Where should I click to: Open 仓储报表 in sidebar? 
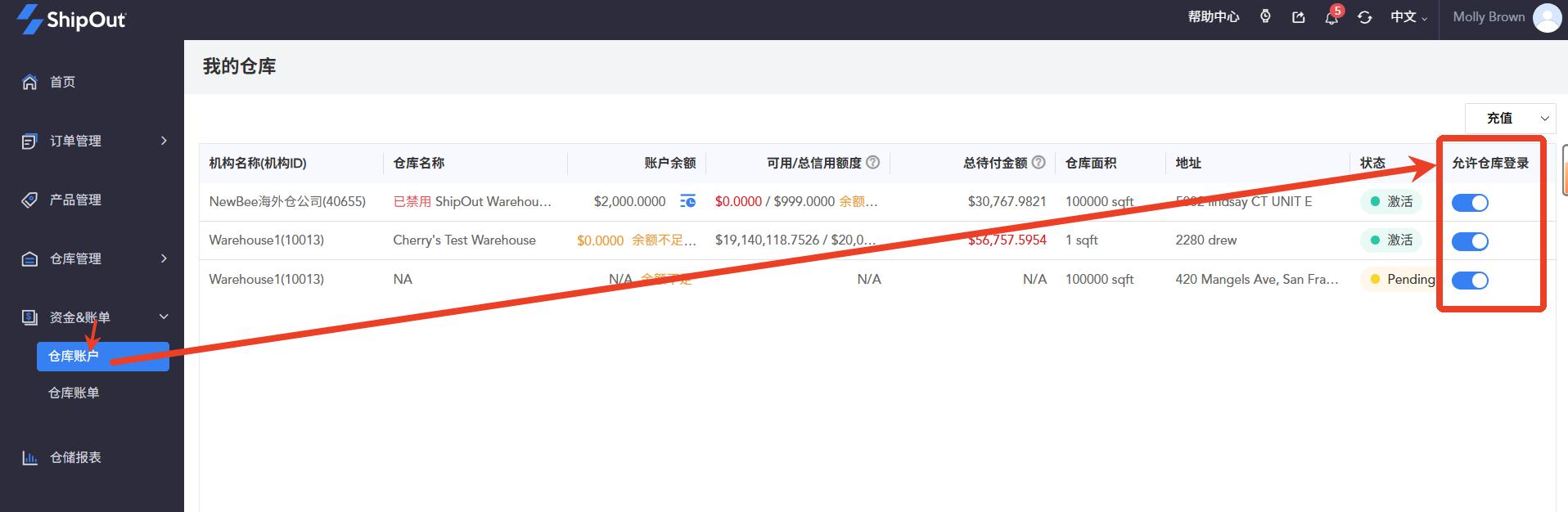[75, 457]
